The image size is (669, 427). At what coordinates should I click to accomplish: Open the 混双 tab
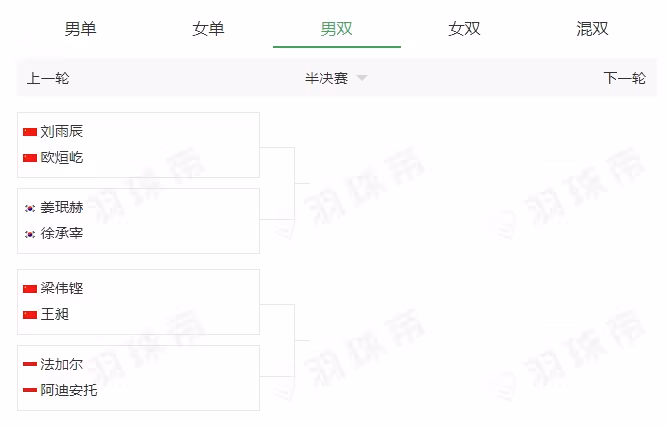point(592,29)
